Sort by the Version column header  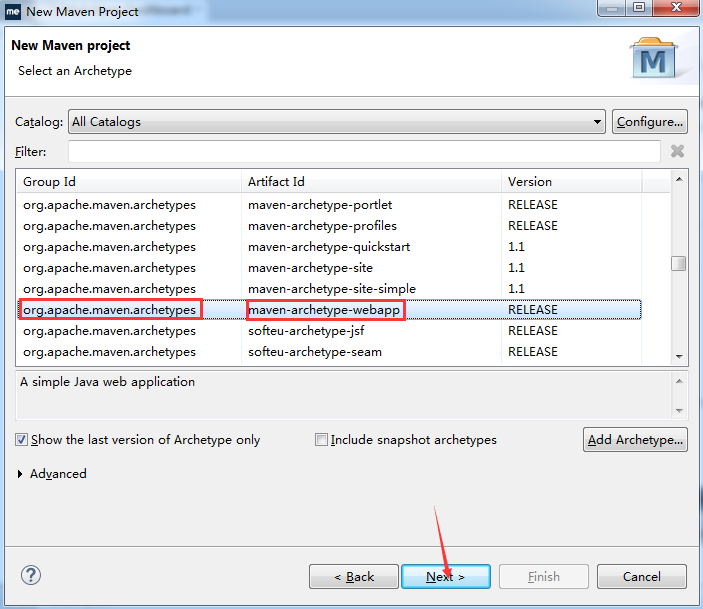572,182
